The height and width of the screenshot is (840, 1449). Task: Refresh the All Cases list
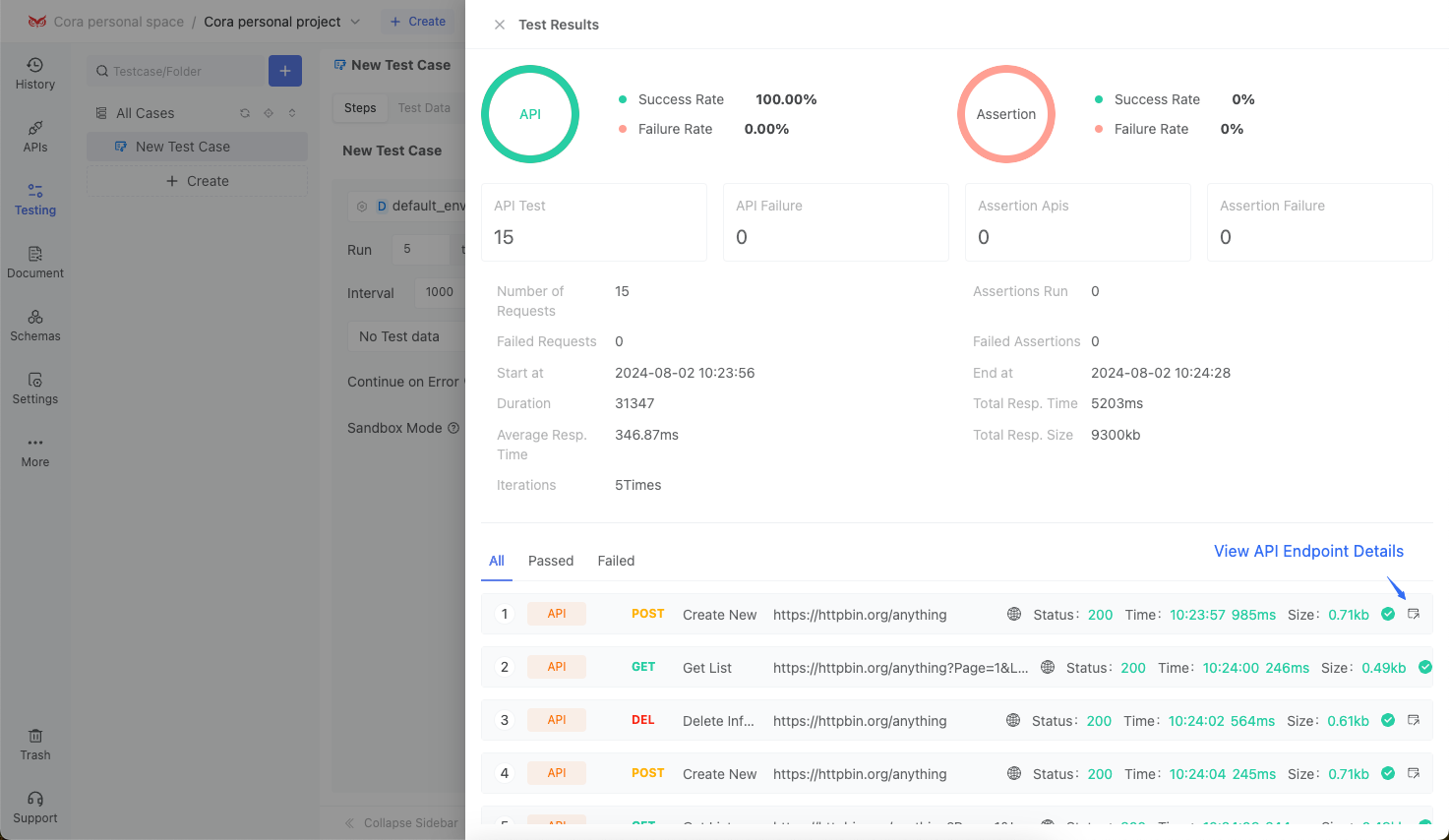(x=245, y=113)
